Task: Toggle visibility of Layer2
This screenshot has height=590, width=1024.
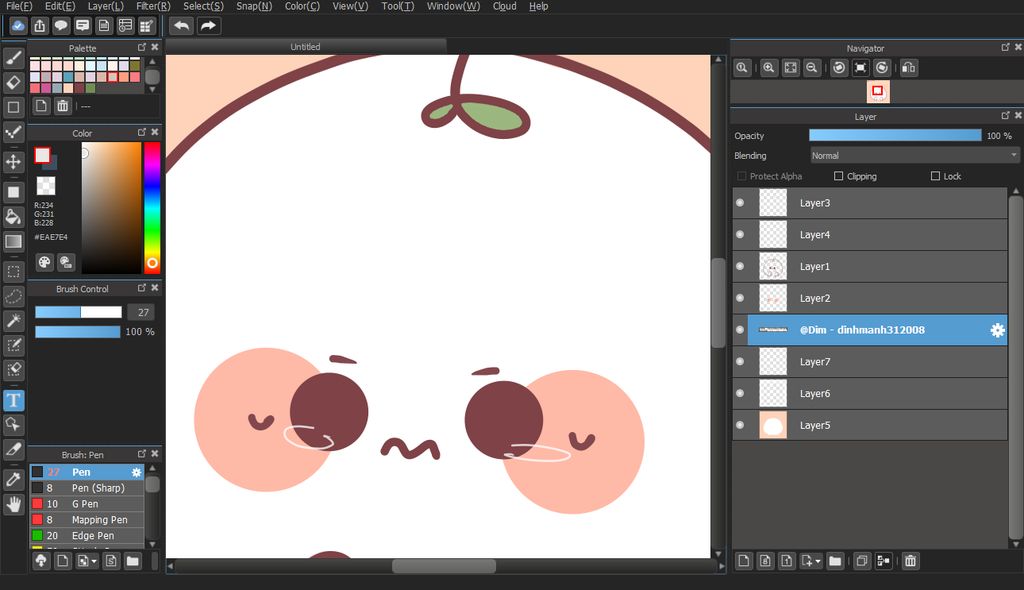Action: tap(740, 298)
